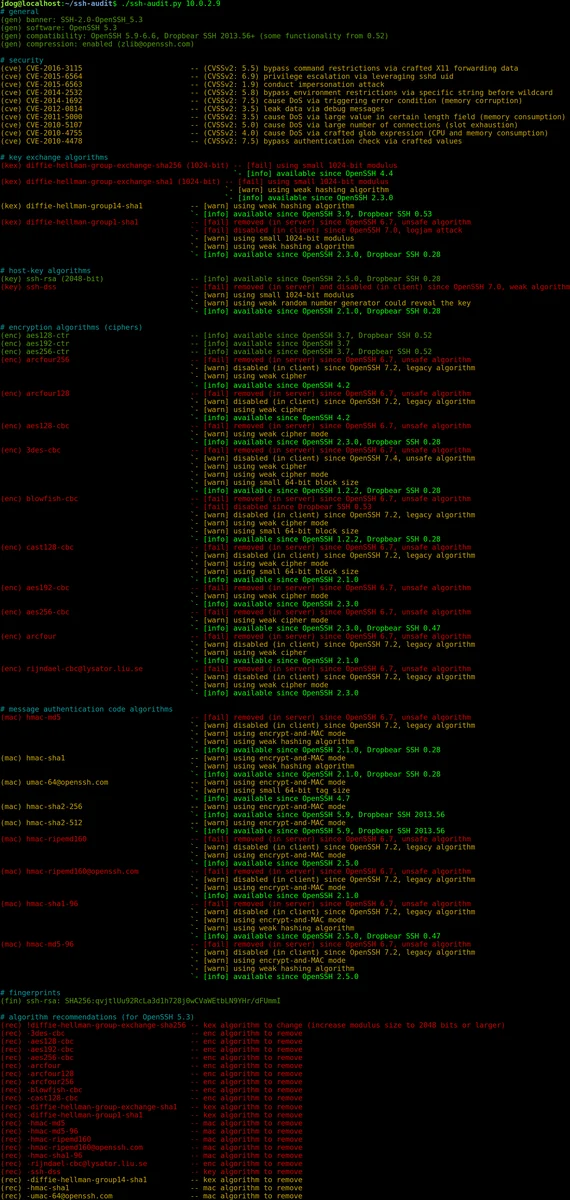Click '# message authentication code algorithms' heading
The width and height of the screenshot is (570, 1200).
86,709
